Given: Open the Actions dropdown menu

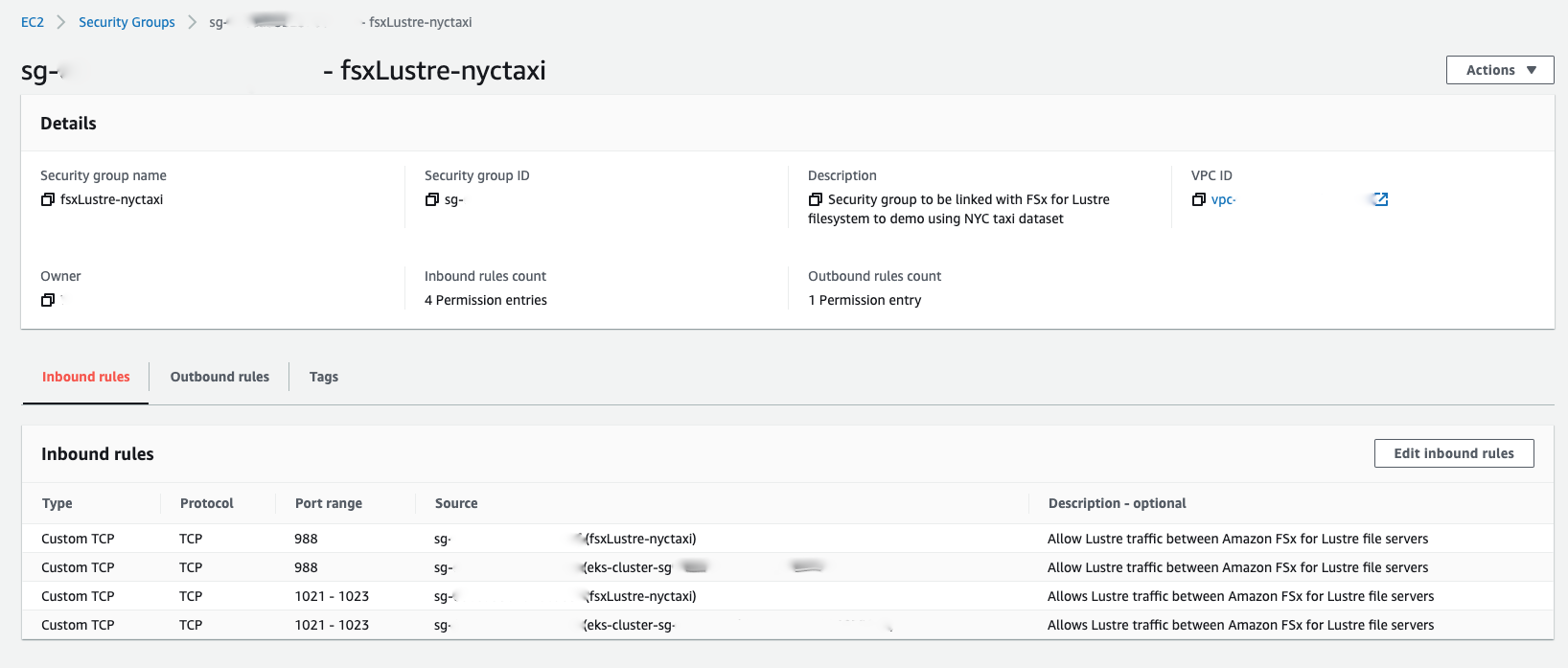Looking at the screenshot, I should click(1499, 70).
